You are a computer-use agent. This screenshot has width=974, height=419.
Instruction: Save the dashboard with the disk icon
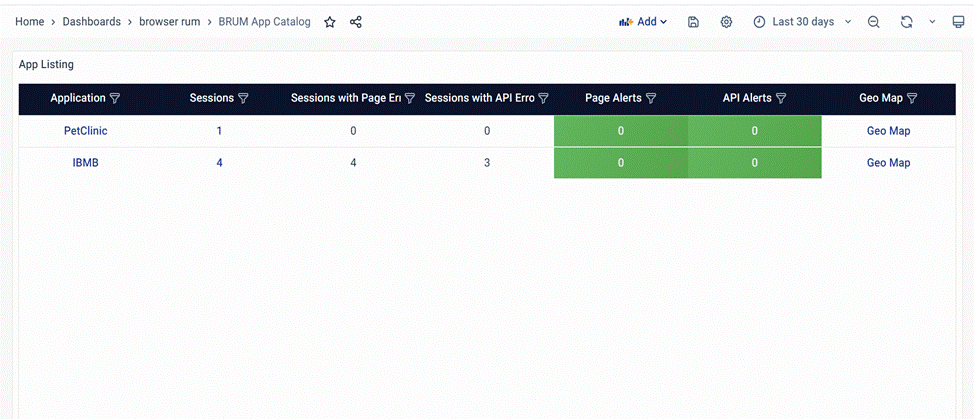click(693, 22)
